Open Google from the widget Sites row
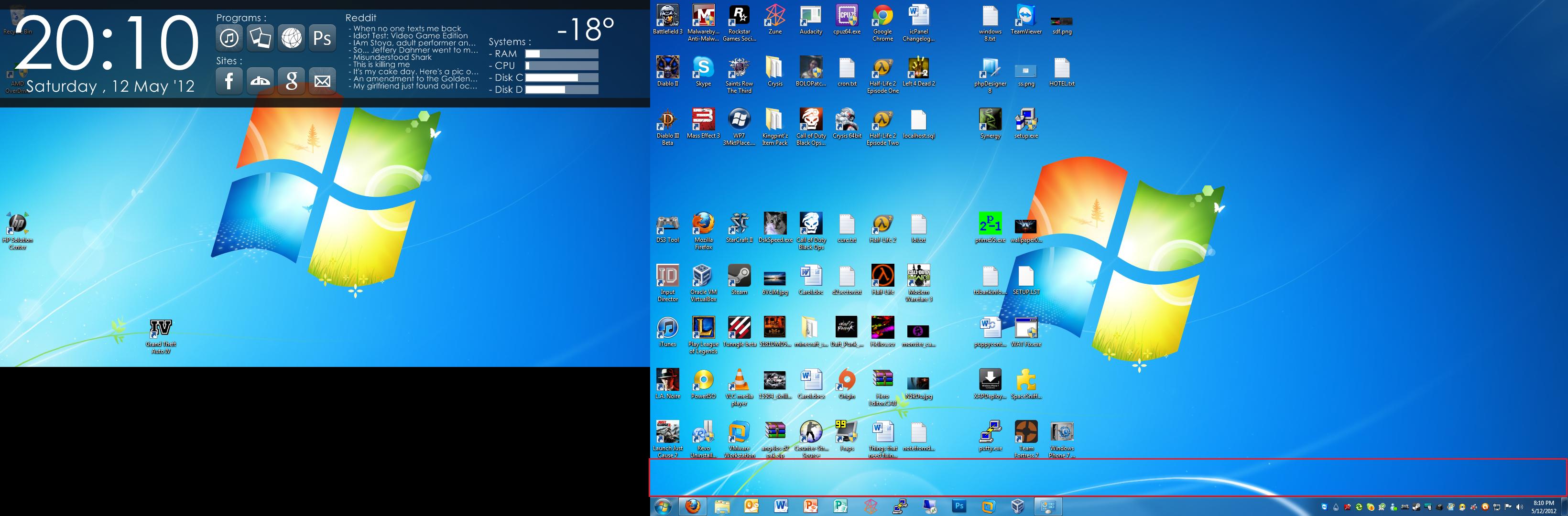The height and width of the screenshot is (516, 1568). coord(291,80)
